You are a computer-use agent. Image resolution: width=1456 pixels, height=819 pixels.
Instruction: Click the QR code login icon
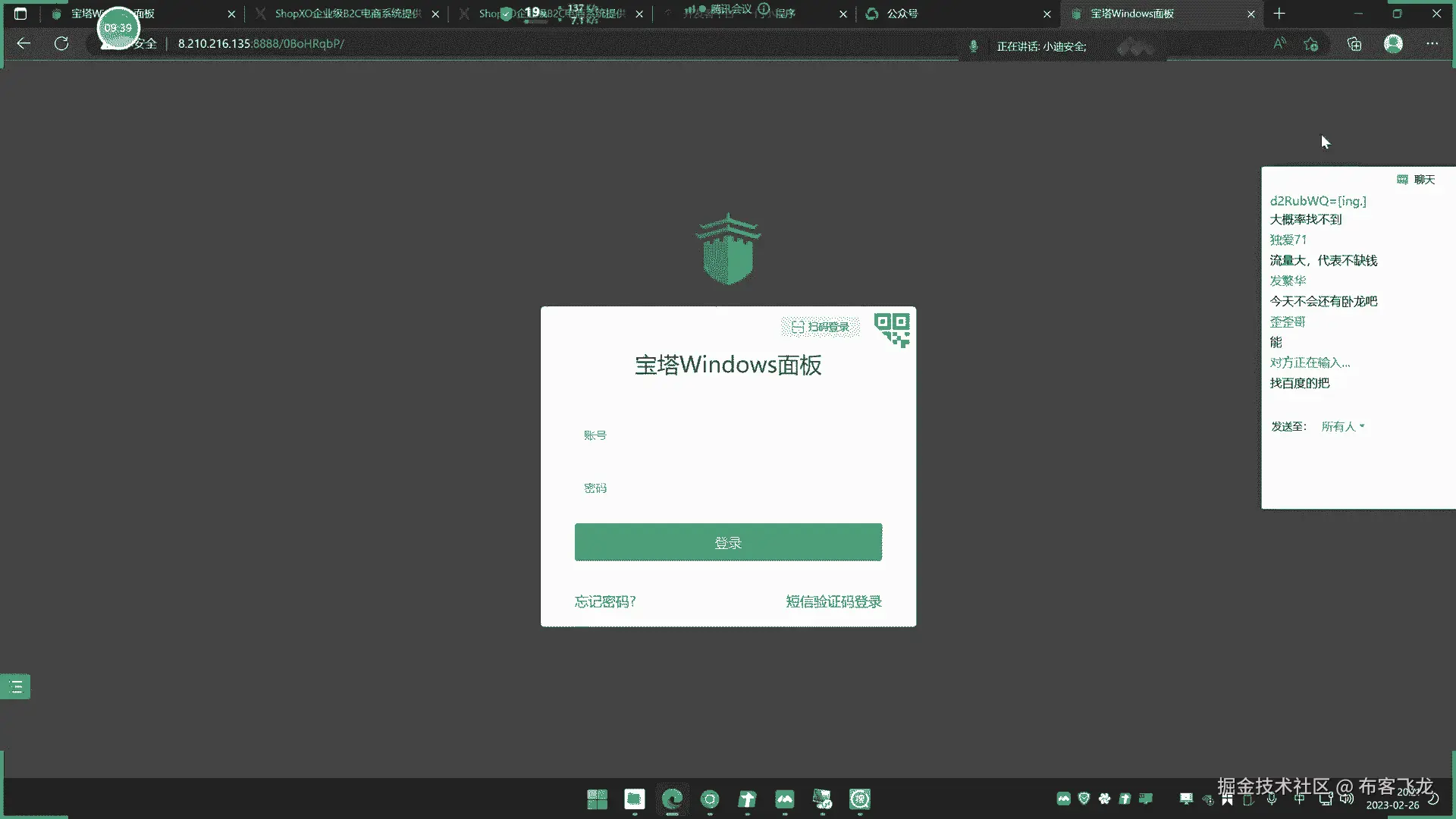click(892, 330)
